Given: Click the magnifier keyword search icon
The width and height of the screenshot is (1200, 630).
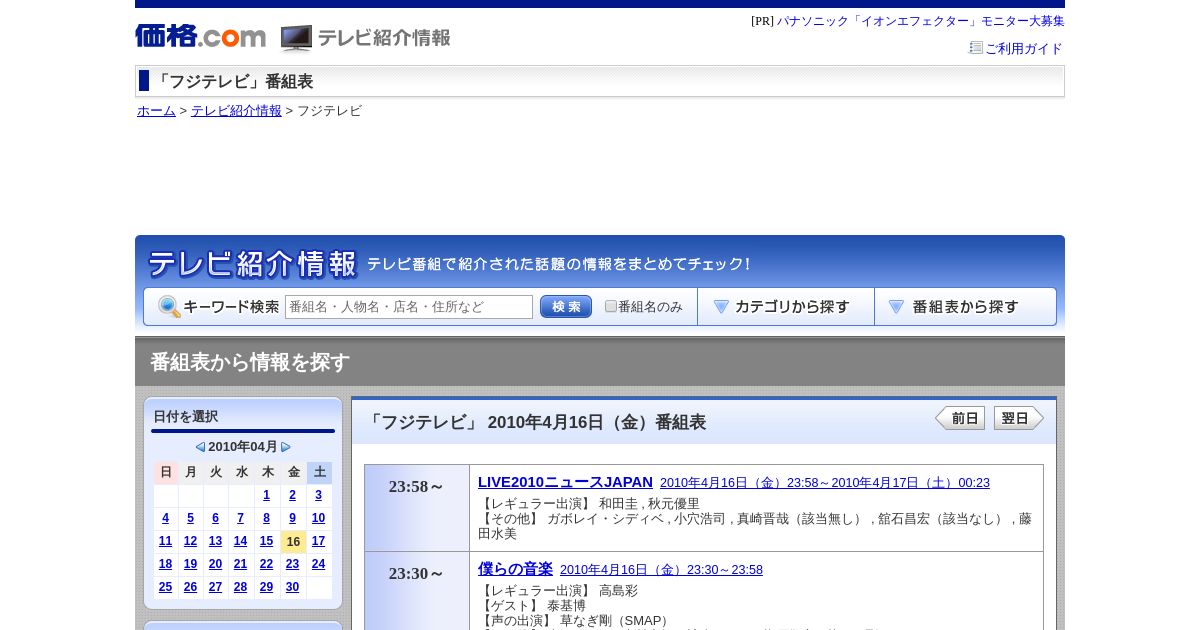Looking at the screenshot, I should [x=169, y=307].
